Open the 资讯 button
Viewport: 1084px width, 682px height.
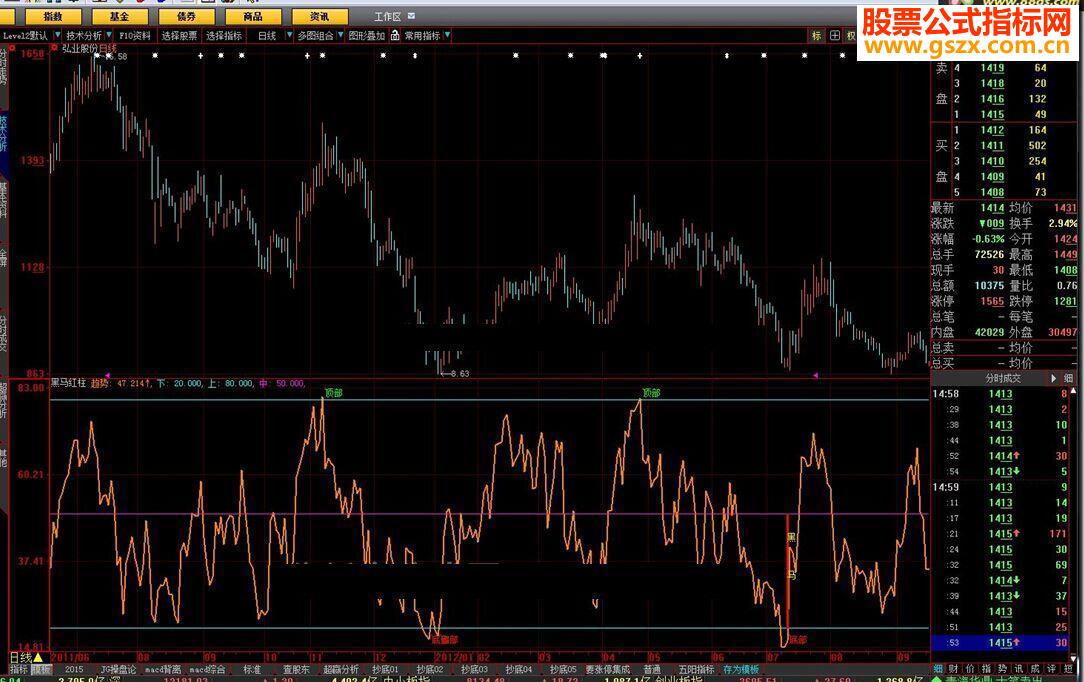(x=320, y=17)
